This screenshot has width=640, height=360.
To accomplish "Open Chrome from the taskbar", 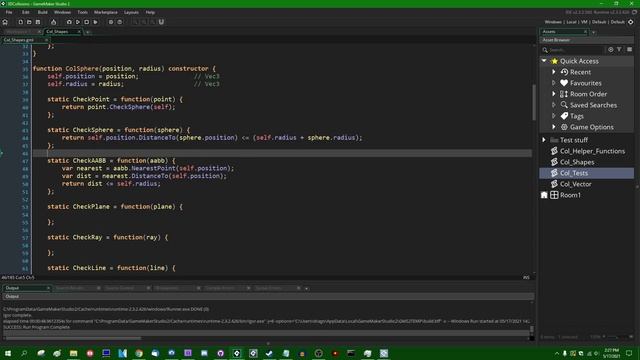I will [x=139, y=353].
